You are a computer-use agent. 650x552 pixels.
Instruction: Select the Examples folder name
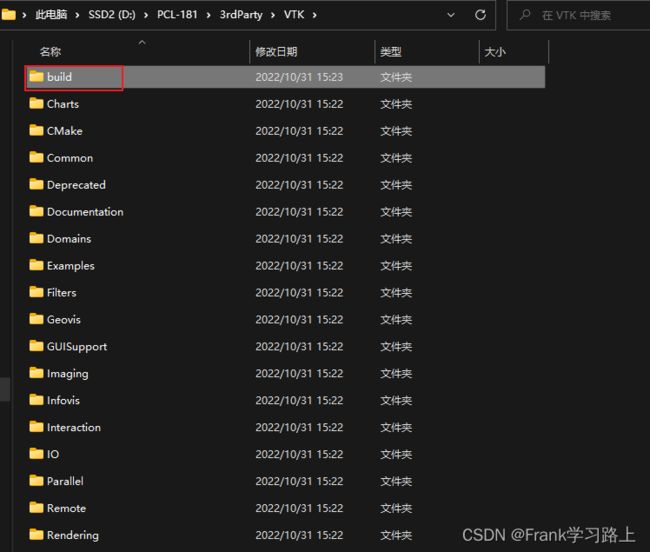click(71, 266)
